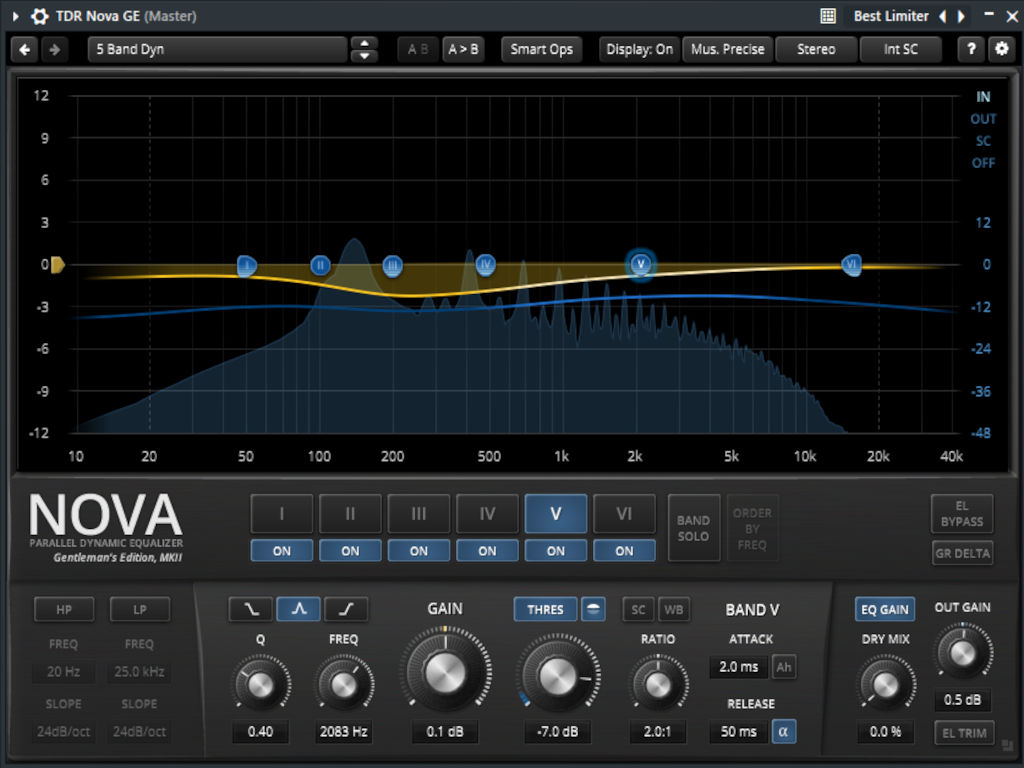Open the 5 Band Dyn preset dropdown
Viewport: 1024px width, 768px height.
tap(217, 49)
